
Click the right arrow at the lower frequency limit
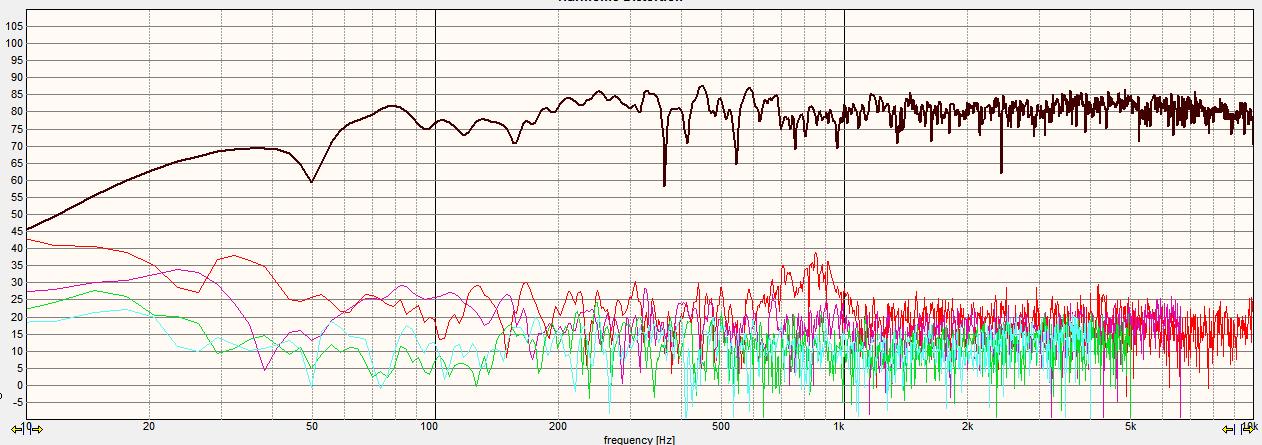pos(37,429)
